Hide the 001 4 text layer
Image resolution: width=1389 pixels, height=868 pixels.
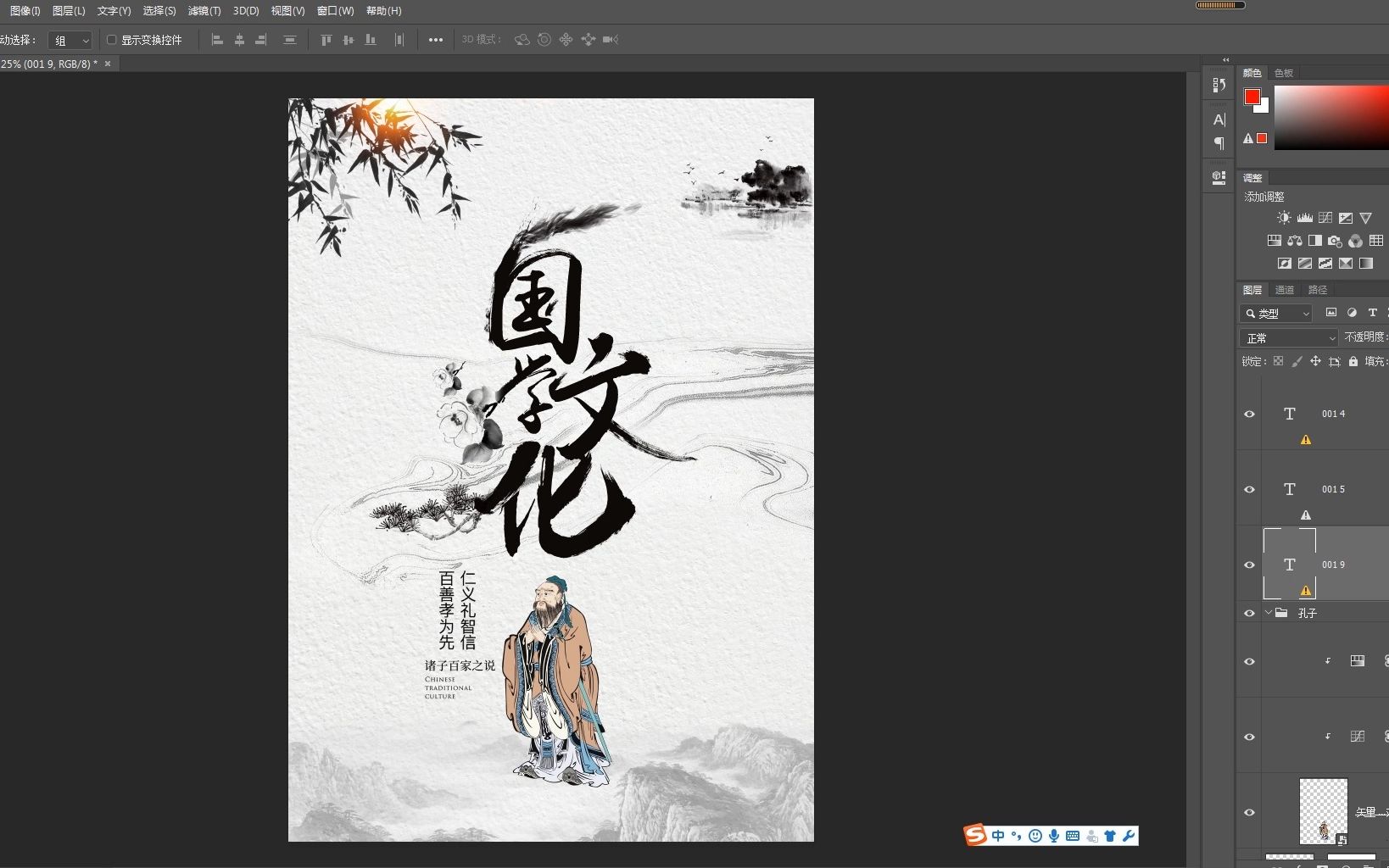coord(1249,415)
